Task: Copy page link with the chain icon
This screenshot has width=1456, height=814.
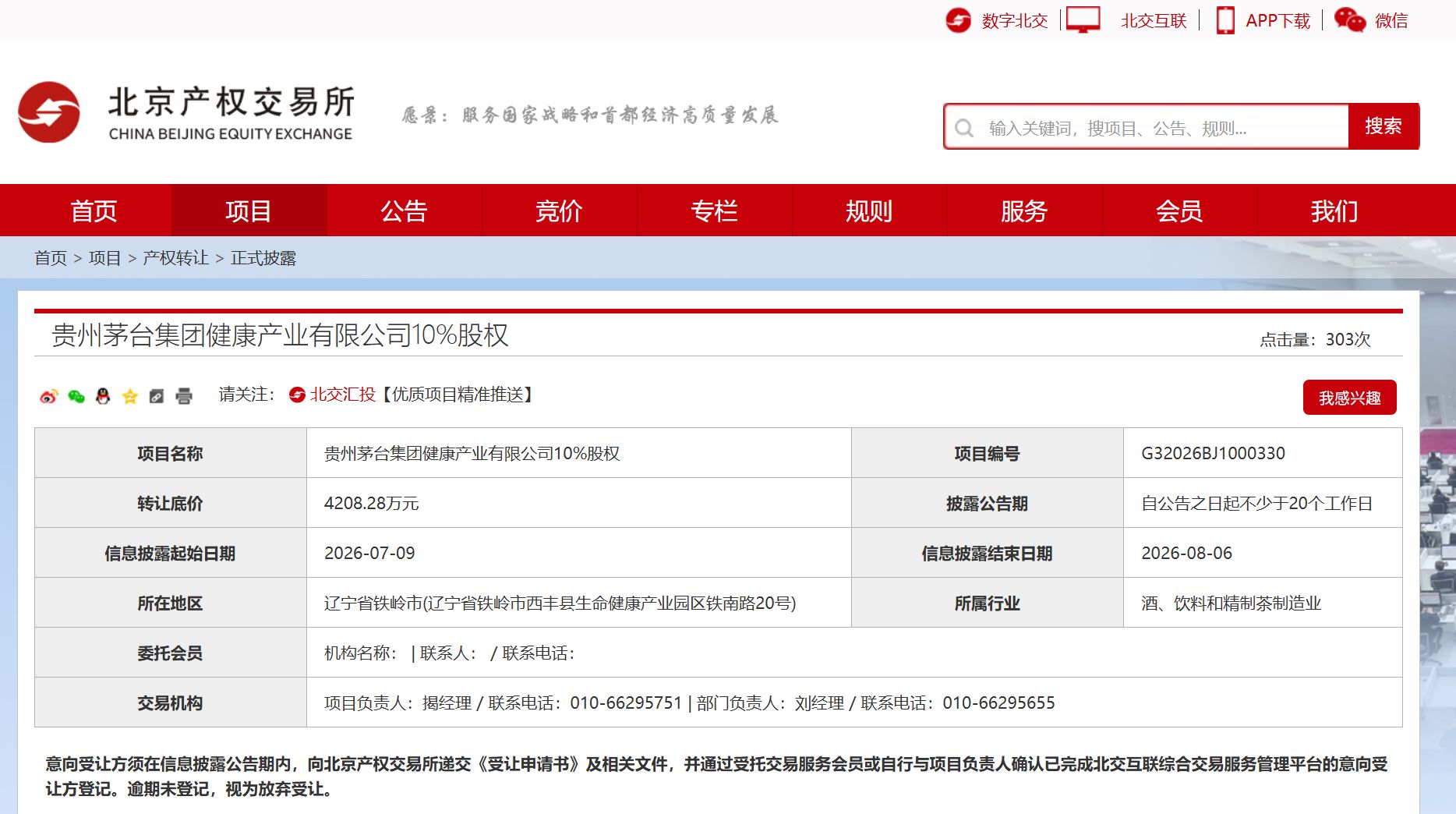Action: click(x=157, y=396)
